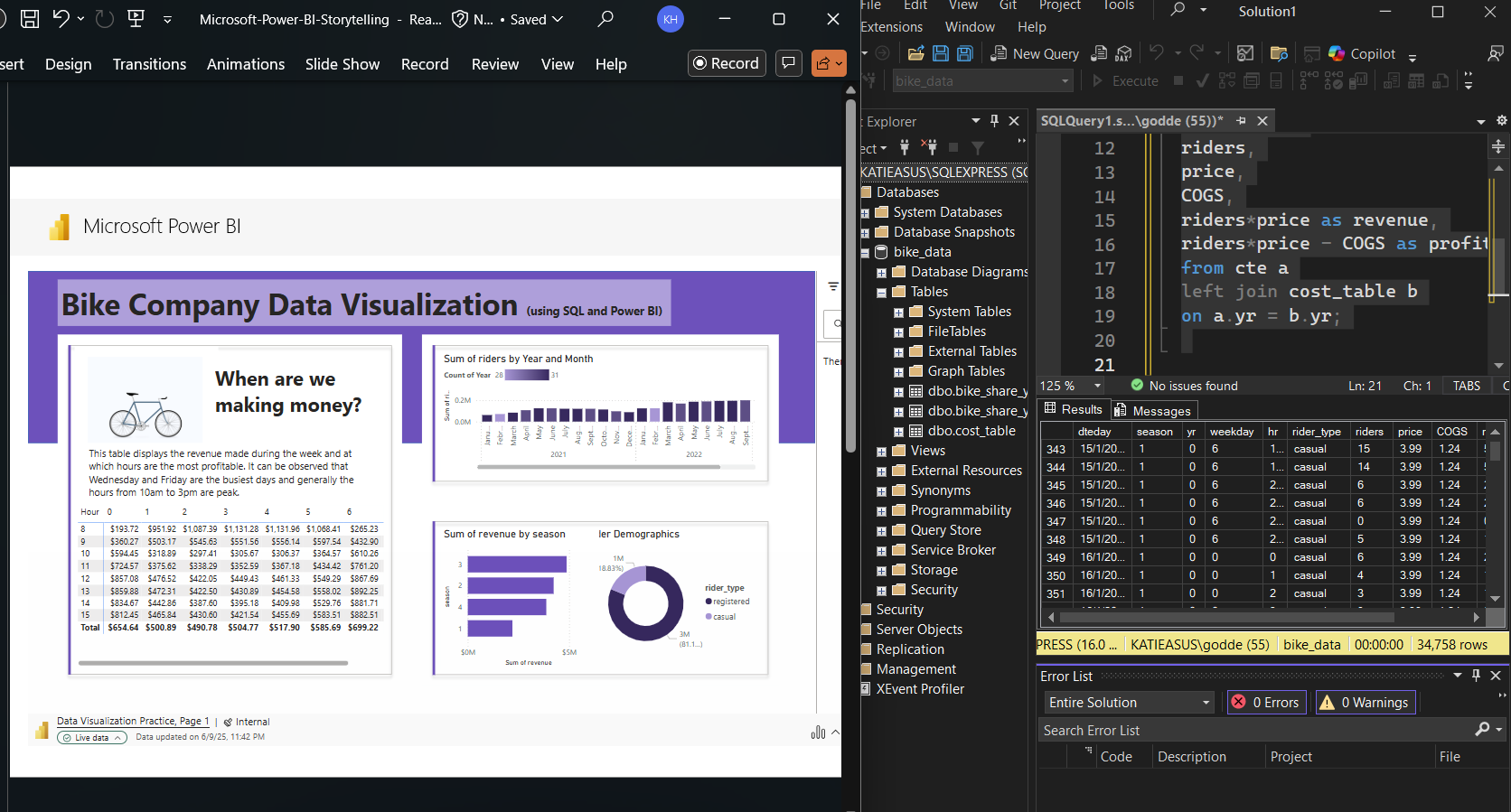Switch to the Results tab
The height and width of the screenshot is (812, 1511).
pyautogui.click(x=1074, y=409)
